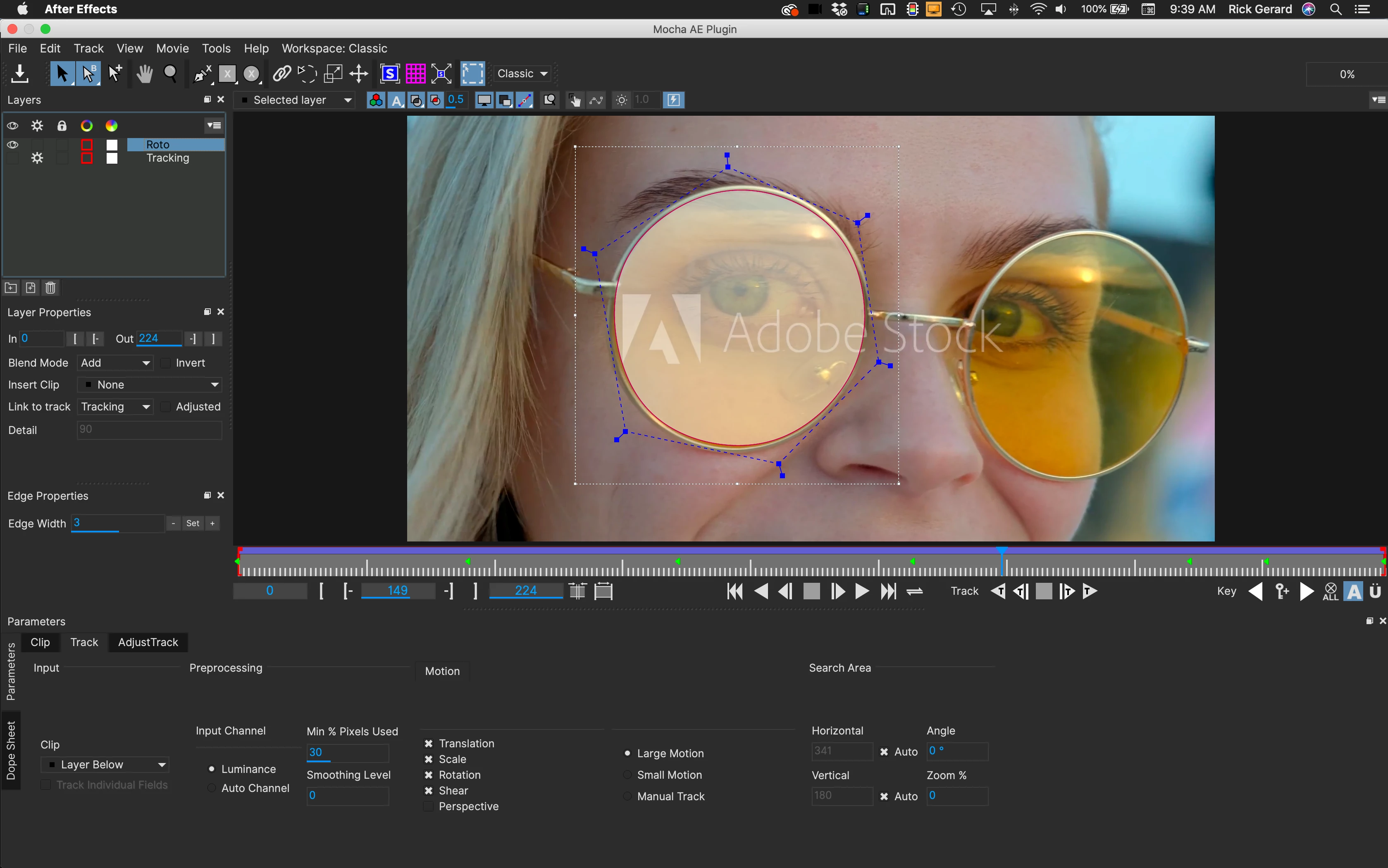Switch to the AdjustTrack tab
This screenshot has height=868, width=1388.
[148, 642]
